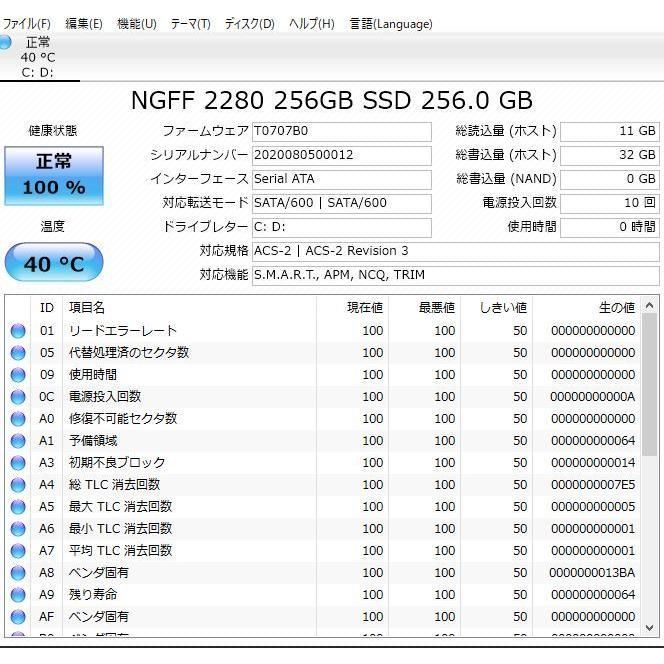Click the status orb for row AF ベンダ固有
Viewport: 664px width, 664px height.
tap(18, 617)
